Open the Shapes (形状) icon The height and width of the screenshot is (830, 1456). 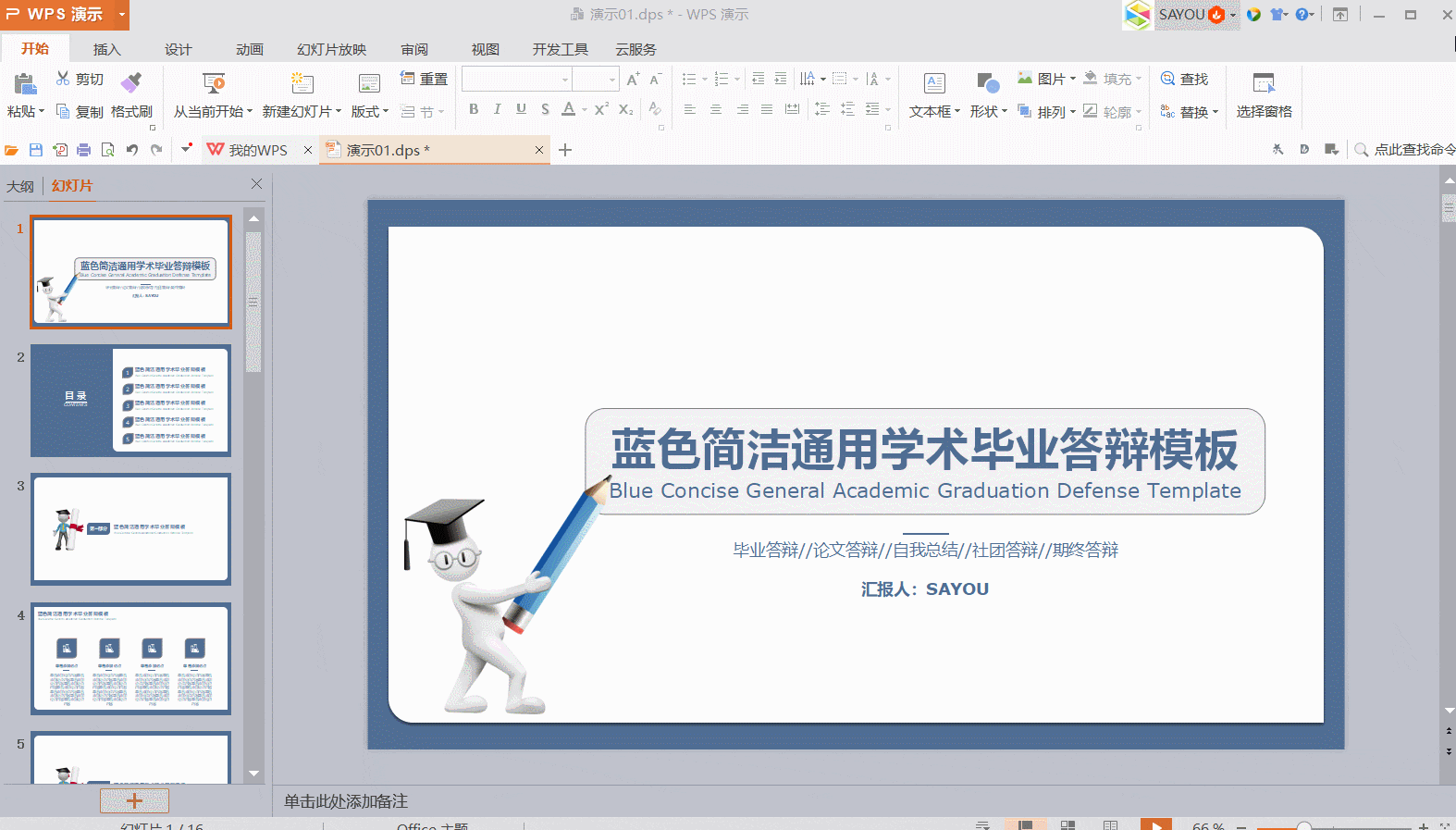click(988, 83)
